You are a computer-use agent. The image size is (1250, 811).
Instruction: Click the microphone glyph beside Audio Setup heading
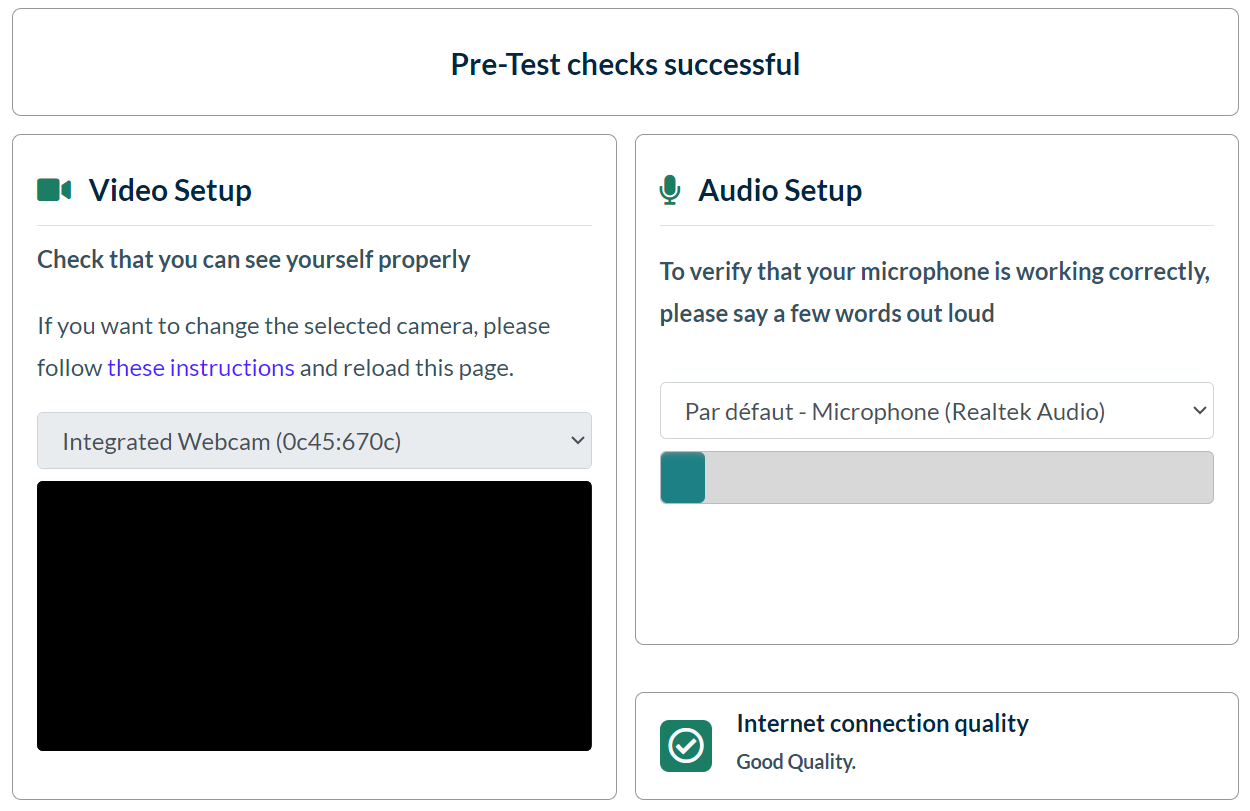pos(669,190)
